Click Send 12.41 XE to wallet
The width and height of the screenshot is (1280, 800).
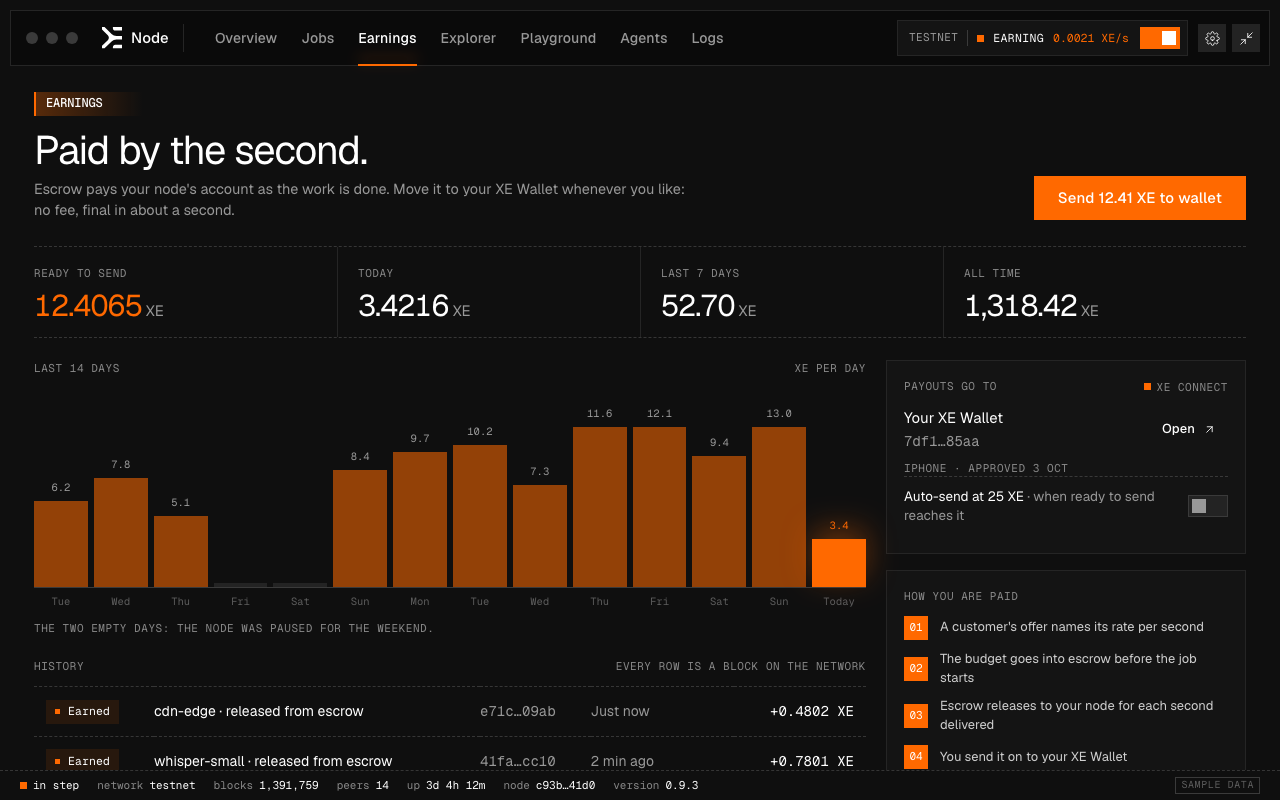(1140, 198)
